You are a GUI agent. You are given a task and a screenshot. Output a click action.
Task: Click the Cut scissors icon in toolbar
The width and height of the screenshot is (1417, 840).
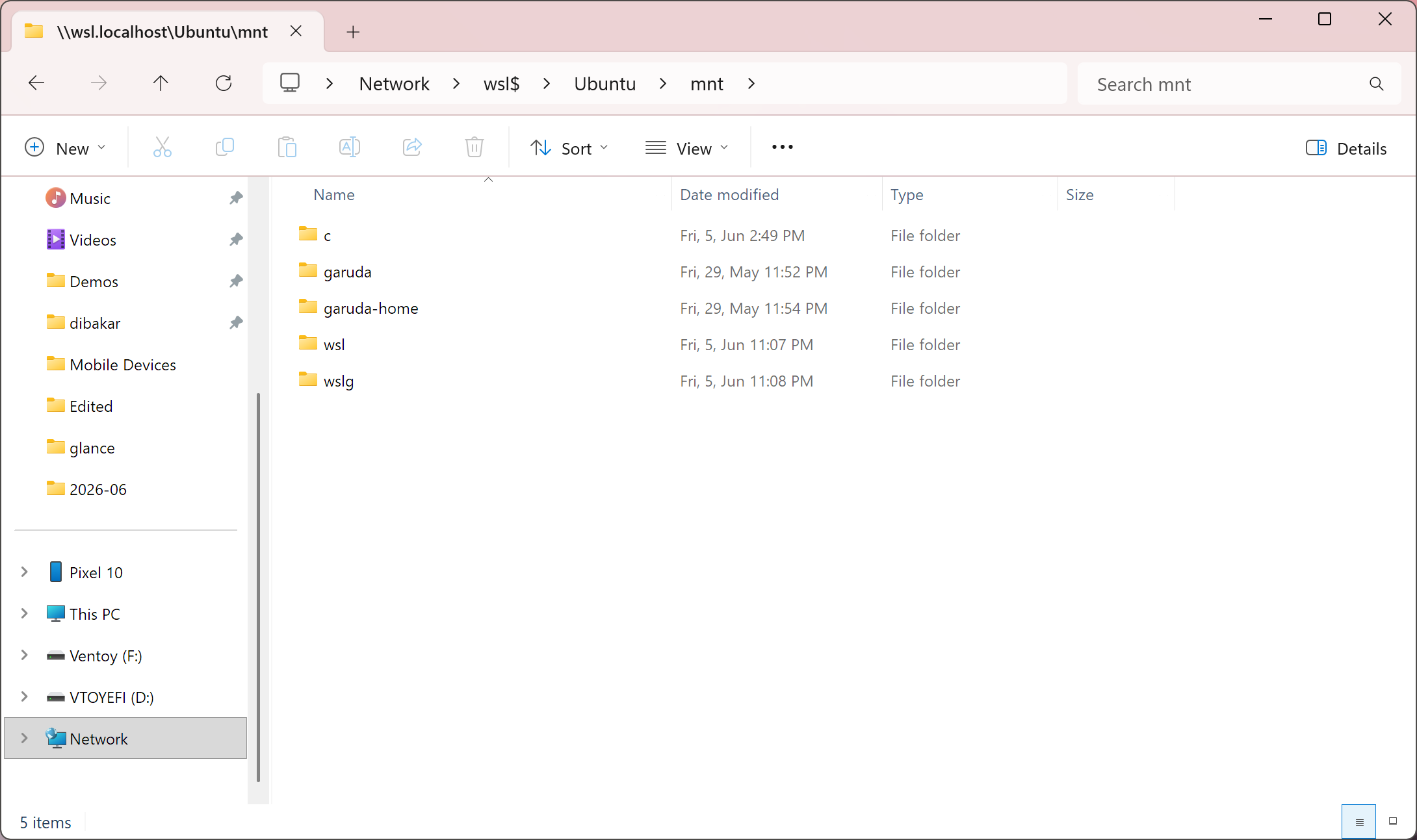162,147
